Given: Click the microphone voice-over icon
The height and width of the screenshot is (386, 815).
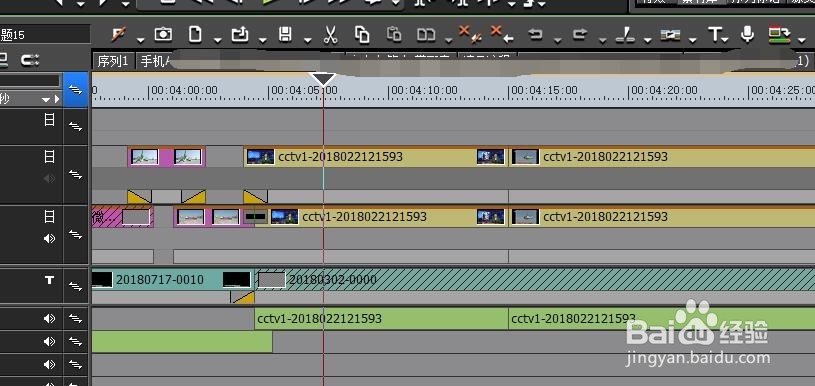Looking at the screenshot, I should (747, 35).
